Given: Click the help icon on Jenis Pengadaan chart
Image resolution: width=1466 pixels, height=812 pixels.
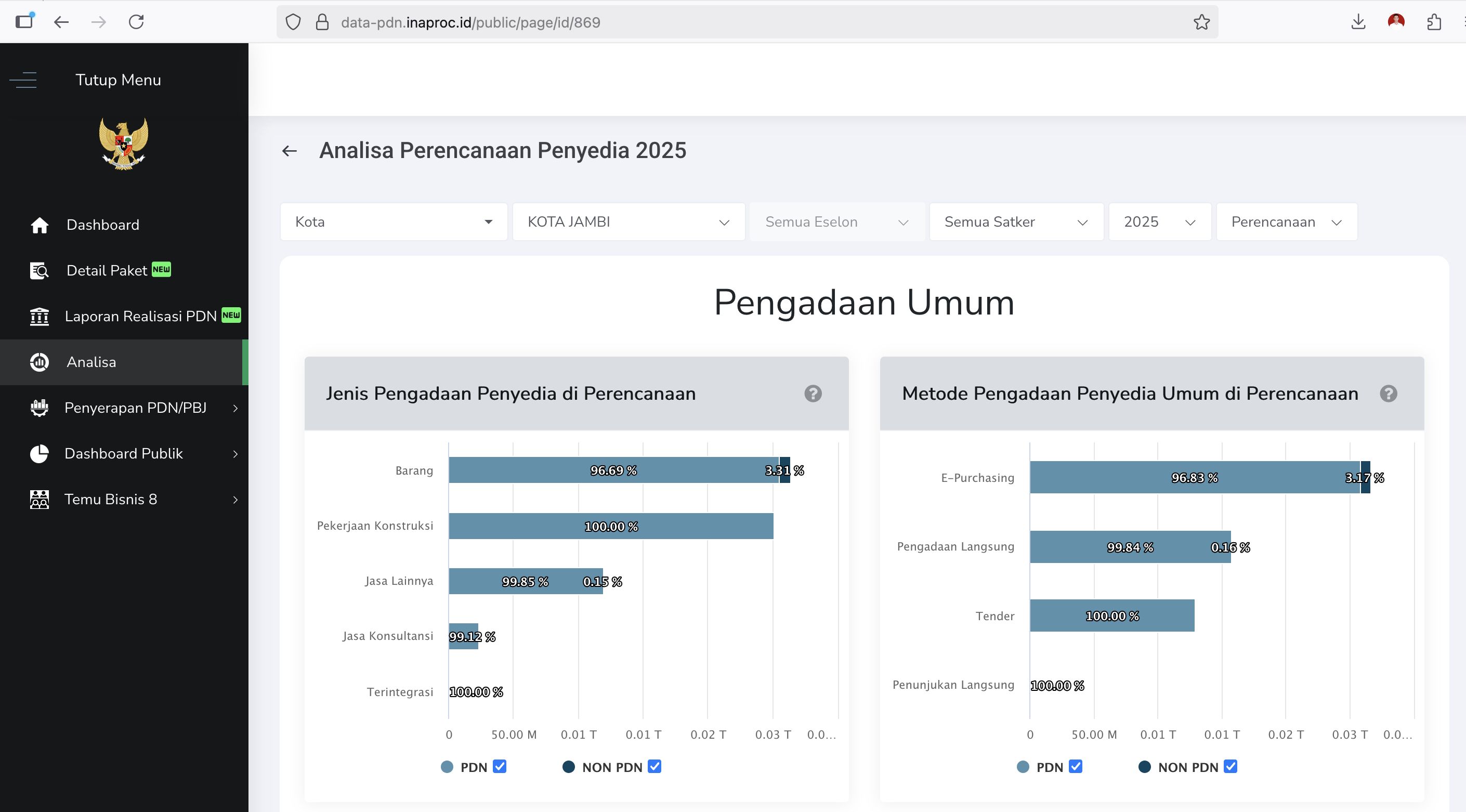Looking at the screenshot, I should click(813, 393).
